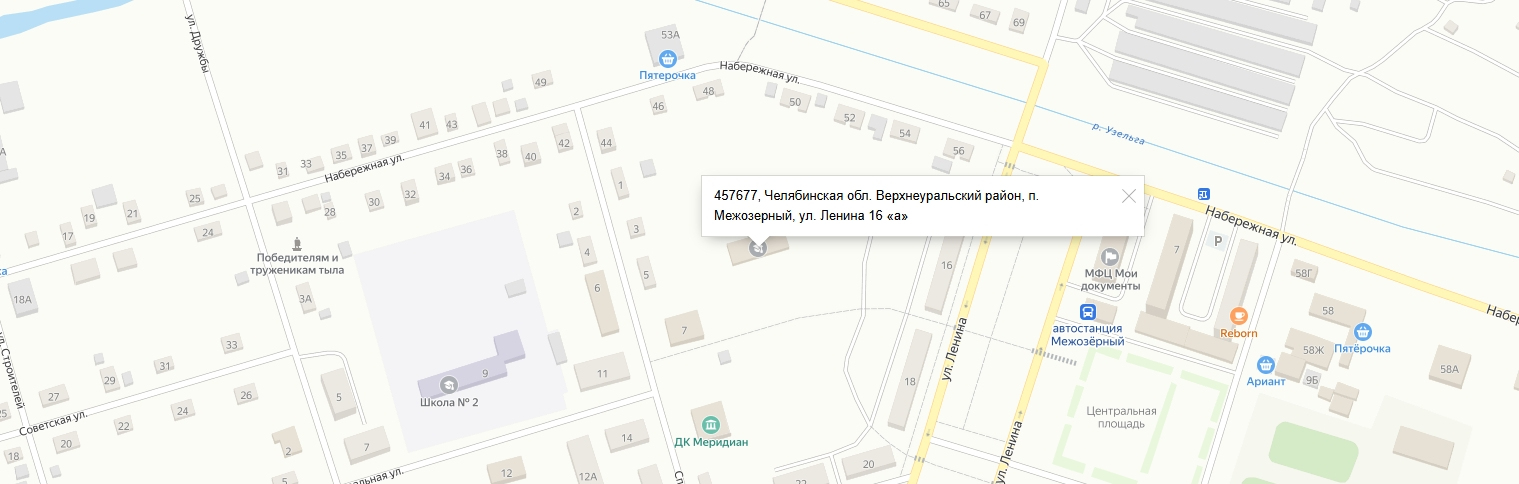Open the Ариант shop basket icon
Screen dimensions: 1519x484
(1265, 363)
